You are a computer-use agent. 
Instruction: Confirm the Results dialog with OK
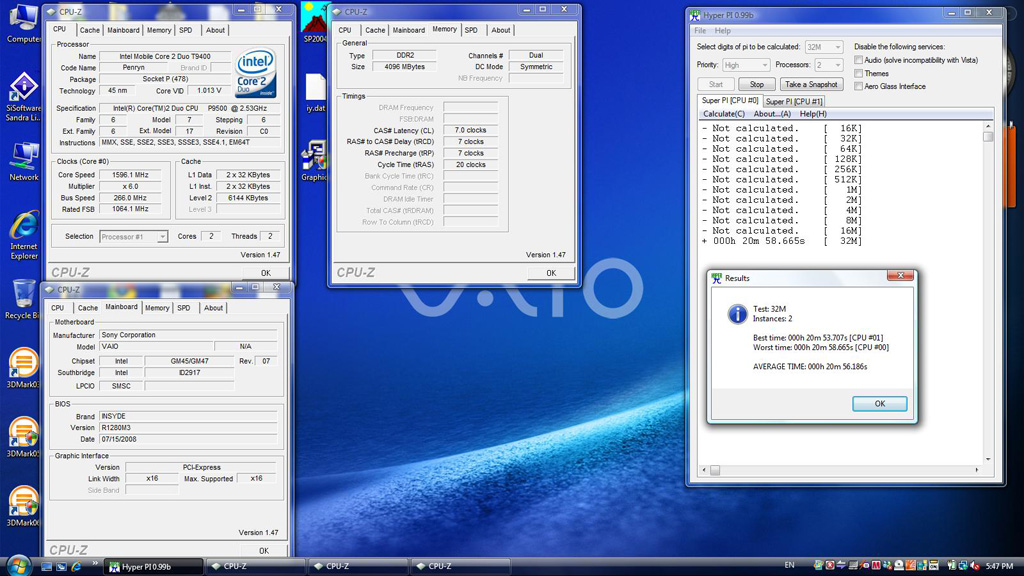click(x=879, y=404)
